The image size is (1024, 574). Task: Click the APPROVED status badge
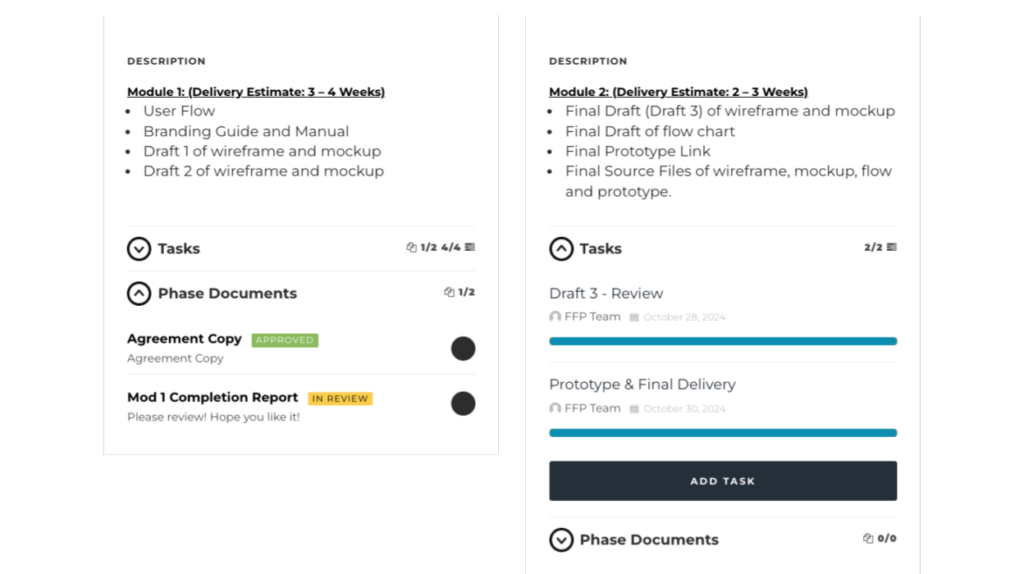point(285,340)
